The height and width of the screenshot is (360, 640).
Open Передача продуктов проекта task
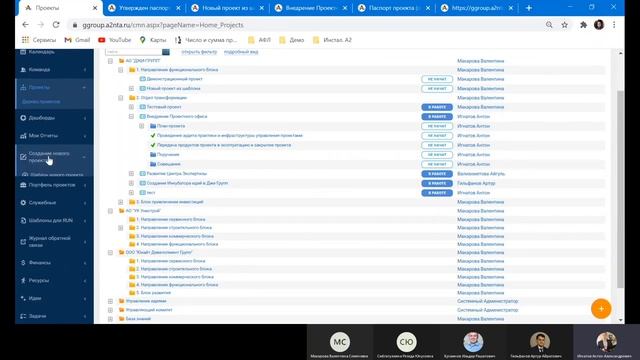[x=224, y=145]
